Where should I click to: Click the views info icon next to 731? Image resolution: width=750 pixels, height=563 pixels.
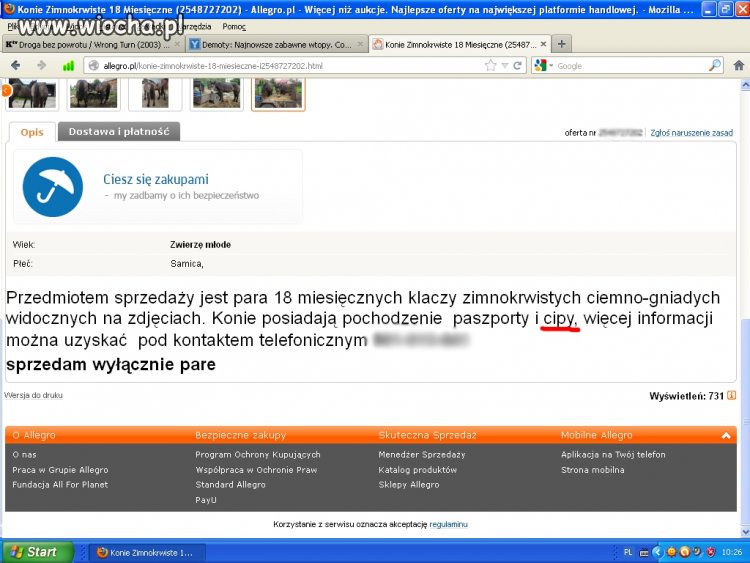click(731, 395)
